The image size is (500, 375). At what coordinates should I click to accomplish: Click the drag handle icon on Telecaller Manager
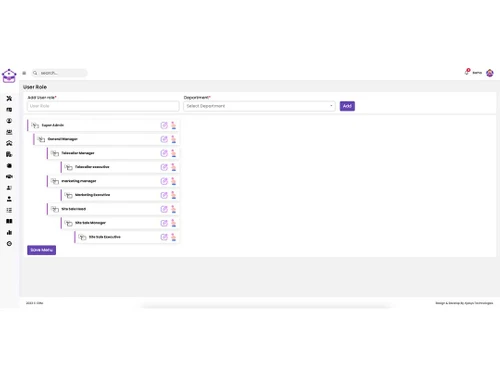click(x=55, y=153)
